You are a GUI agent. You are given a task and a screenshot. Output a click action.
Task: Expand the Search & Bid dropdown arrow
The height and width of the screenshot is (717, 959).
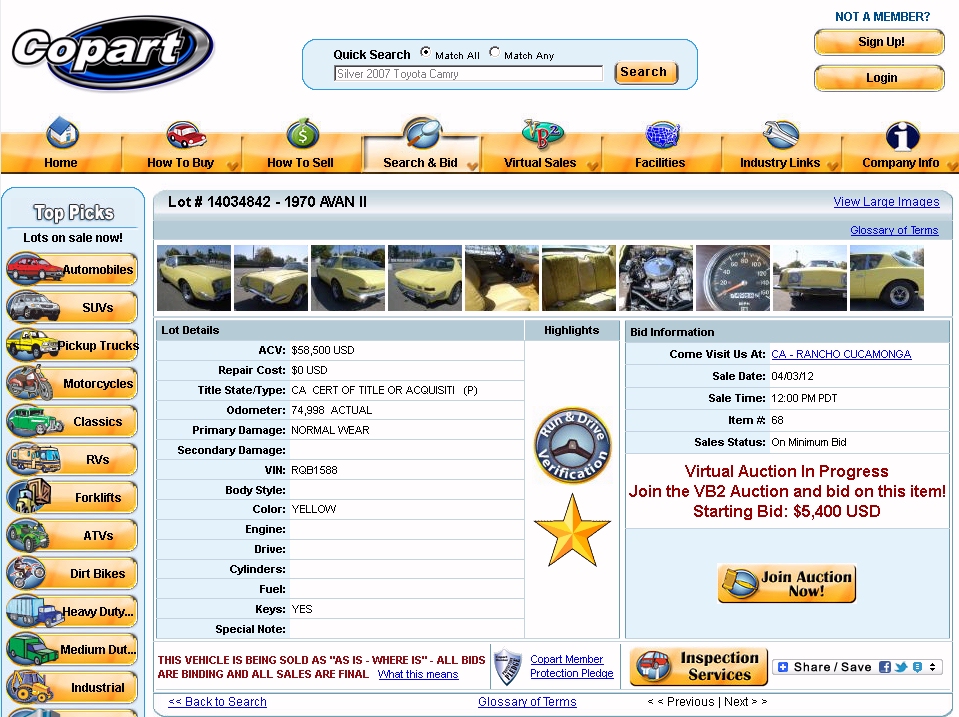point(470,165)
